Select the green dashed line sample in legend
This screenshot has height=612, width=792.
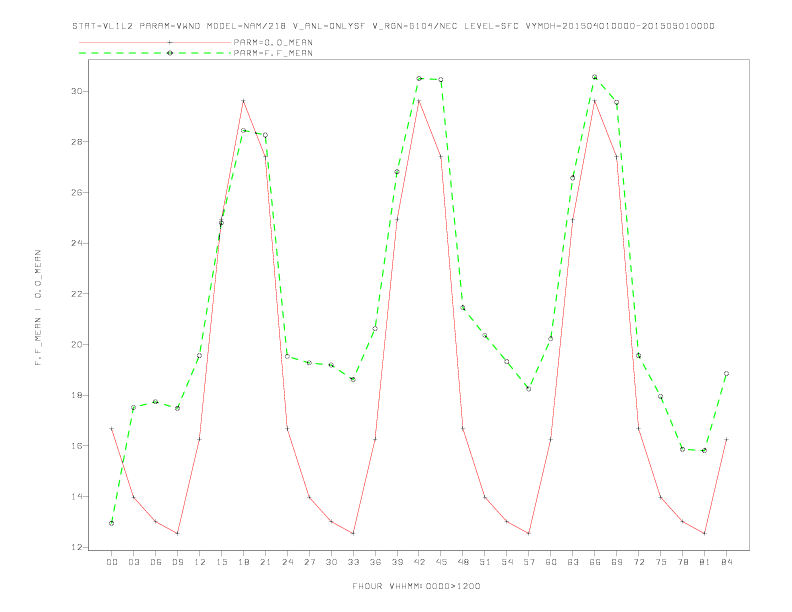pyautogui.click(x=155, y=53)
